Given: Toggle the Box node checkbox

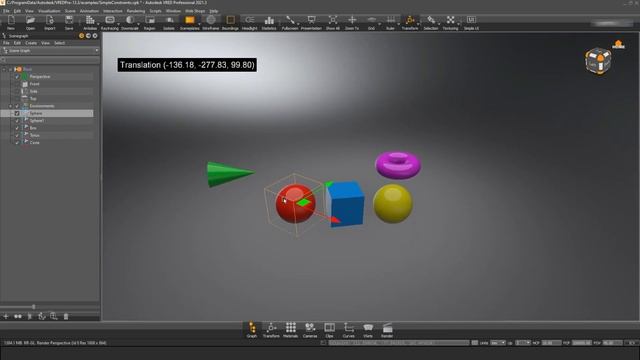Looking at the screenshot, I should click(17, 128).
